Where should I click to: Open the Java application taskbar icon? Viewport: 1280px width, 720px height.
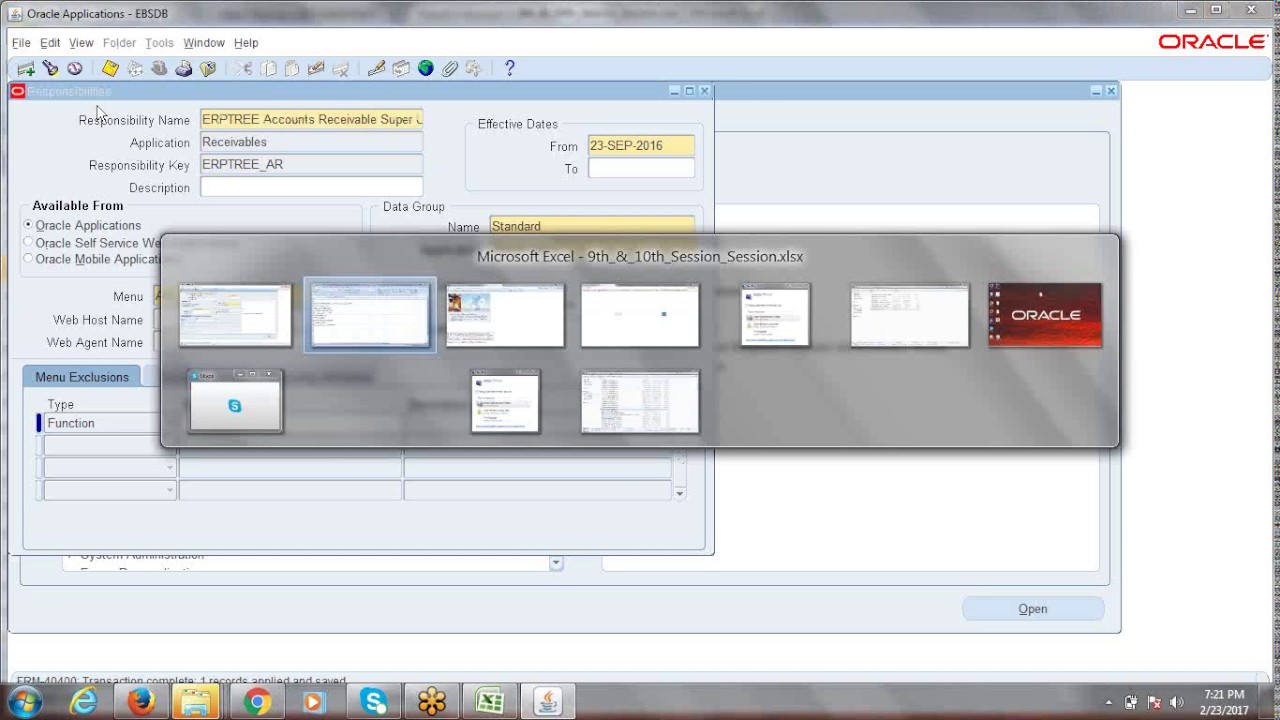tap(548, 702)
